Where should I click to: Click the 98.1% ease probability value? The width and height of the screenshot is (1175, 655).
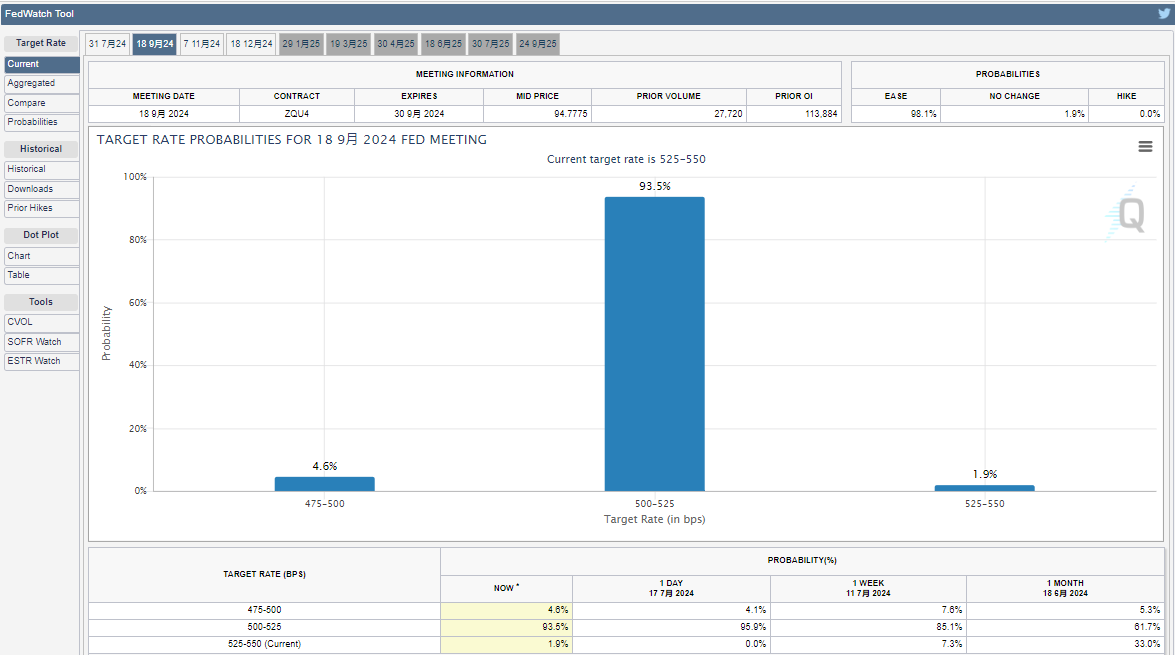[x=923, y=114]
